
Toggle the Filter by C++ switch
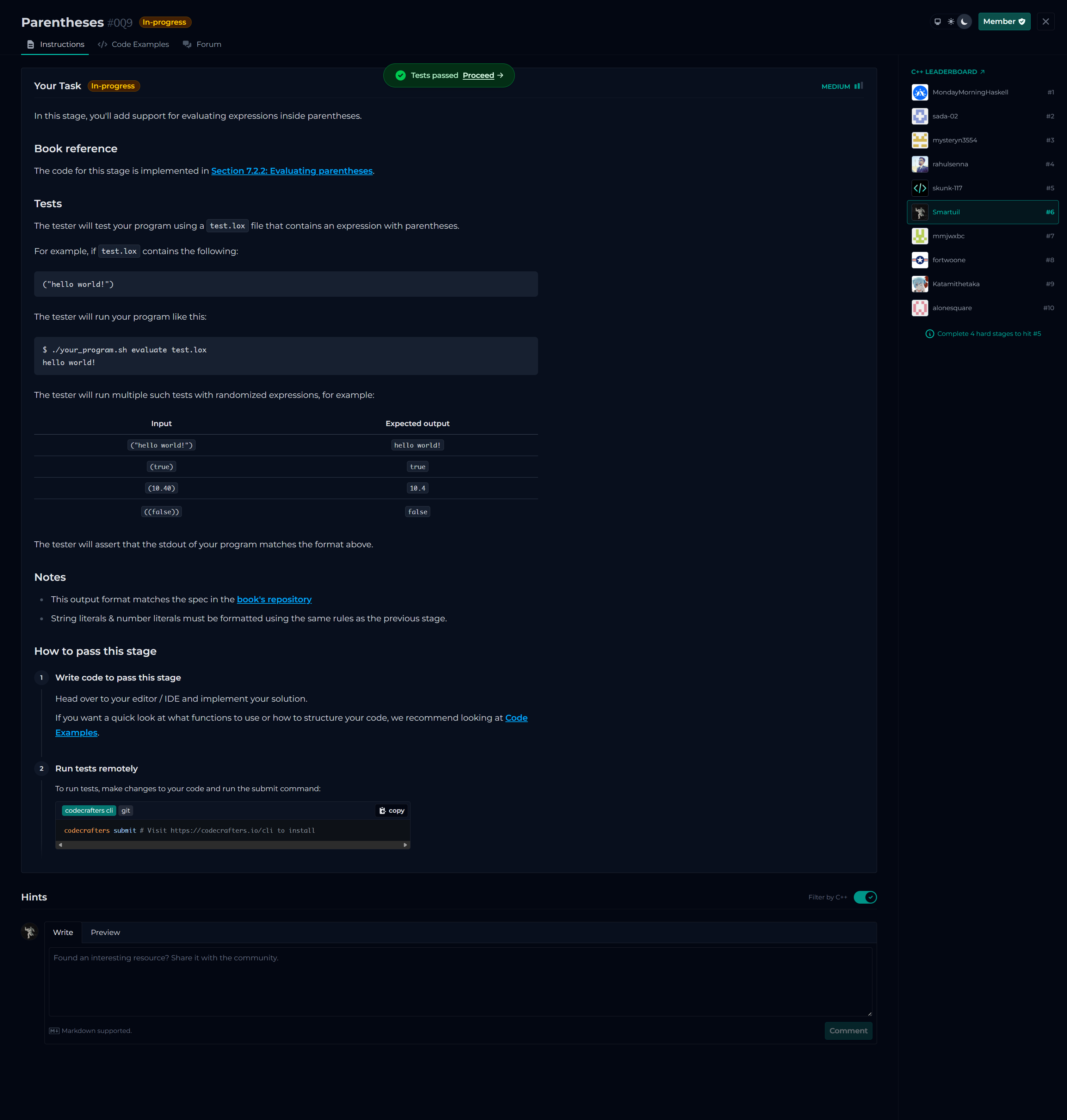click(864, 897)
